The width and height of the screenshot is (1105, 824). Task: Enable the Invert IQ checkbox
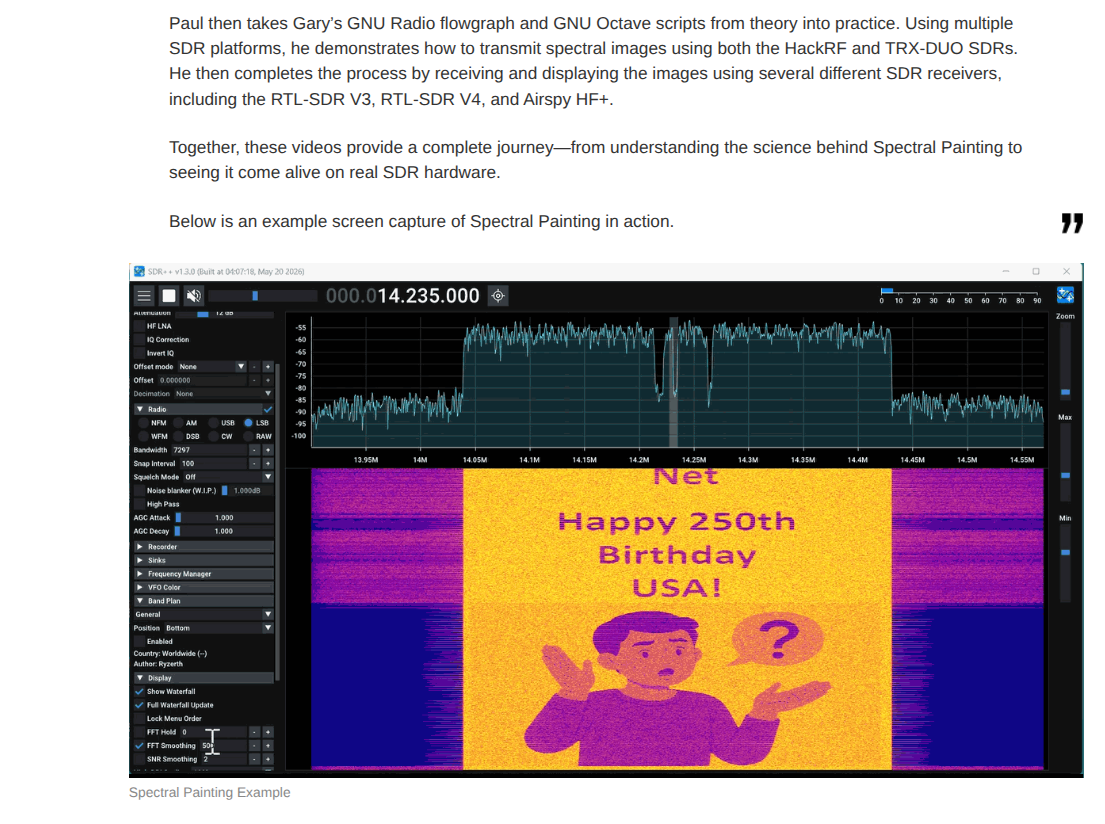click(140, 353)
